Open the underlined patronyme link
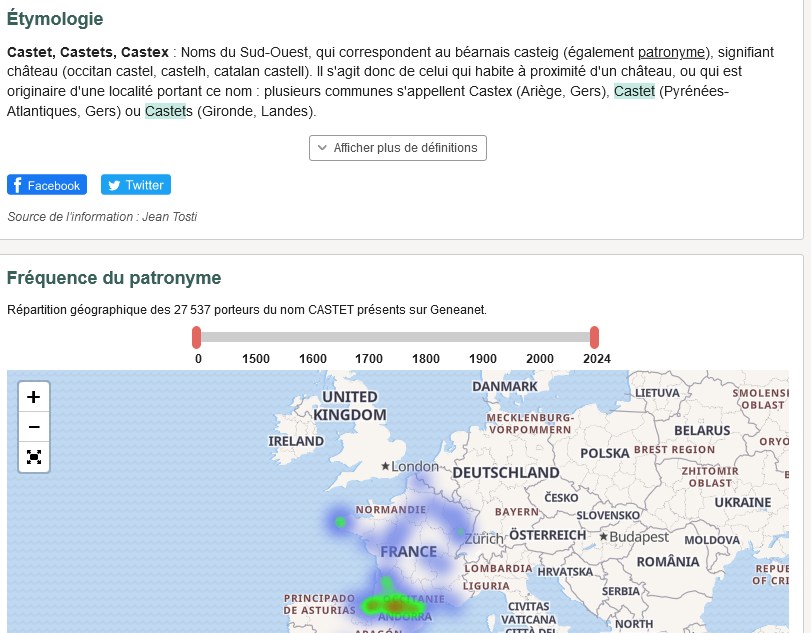This screenshot has height=633, width=811. pos(671,52)
